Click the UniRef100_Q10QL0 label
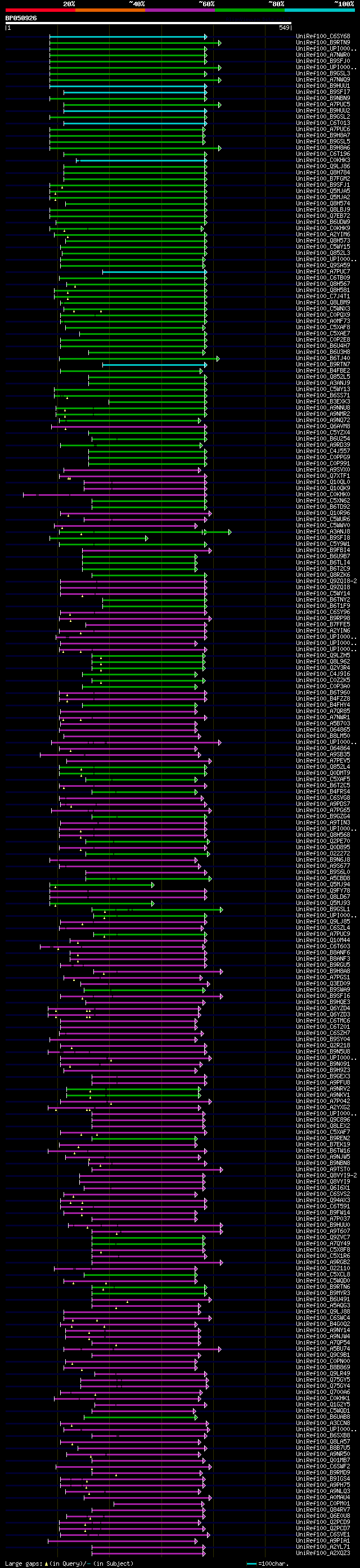The image size is (360, 1568). (323, 481)
